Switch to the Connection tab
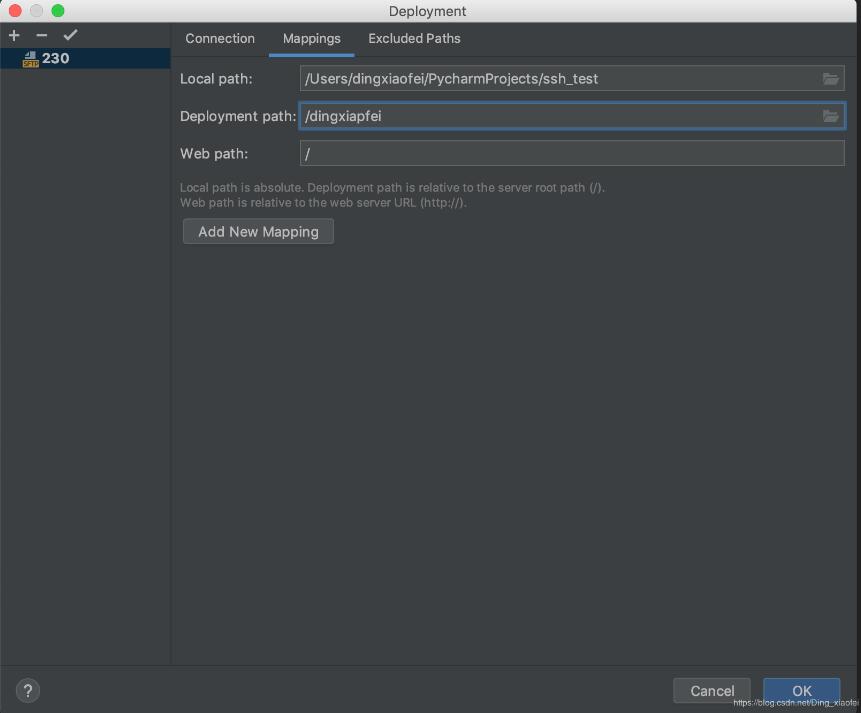The image size is (861, 713). pos(220,38)
